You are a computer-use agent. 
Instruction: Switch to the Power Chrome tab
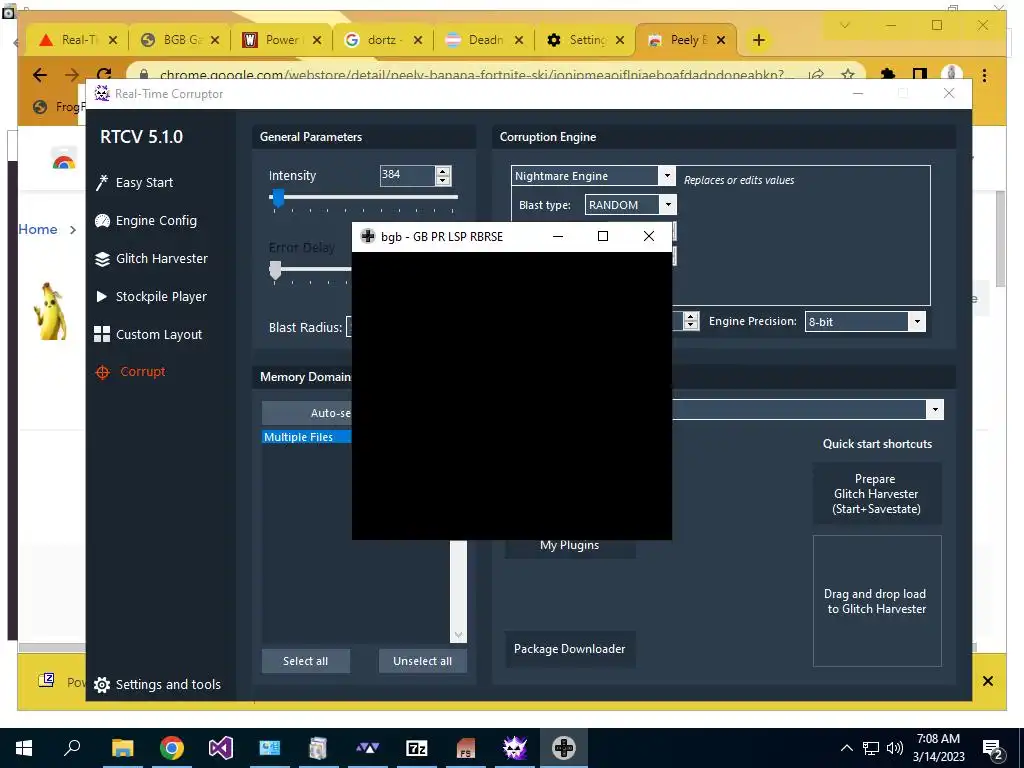pyautogui.click(x=282, y=40)
